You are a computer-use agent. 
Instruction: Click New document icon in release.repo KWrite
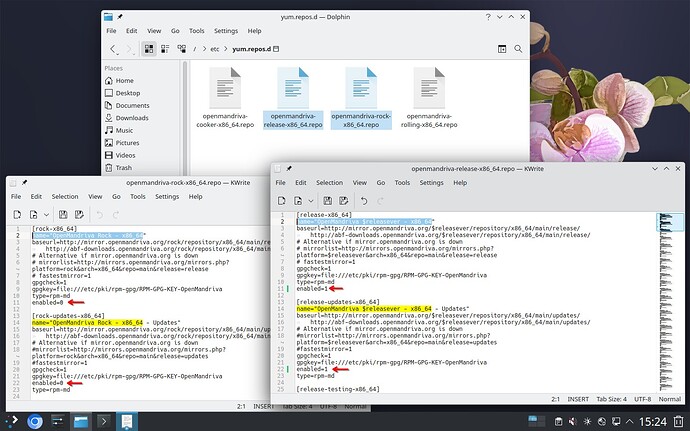[x=282, y=201]
